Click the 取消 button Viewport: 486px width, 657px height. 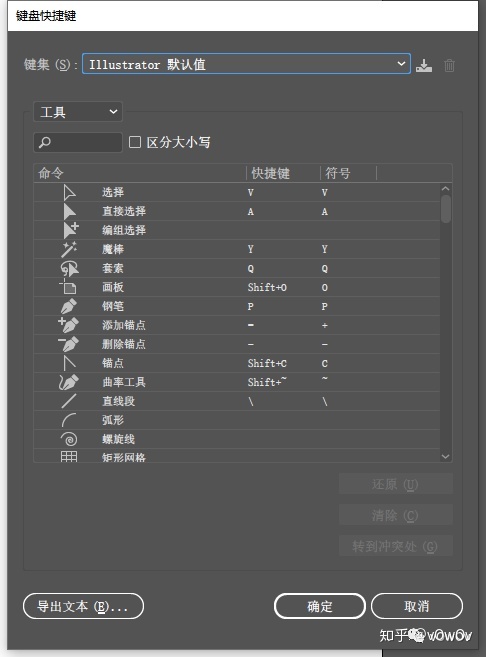pos(417,606)
